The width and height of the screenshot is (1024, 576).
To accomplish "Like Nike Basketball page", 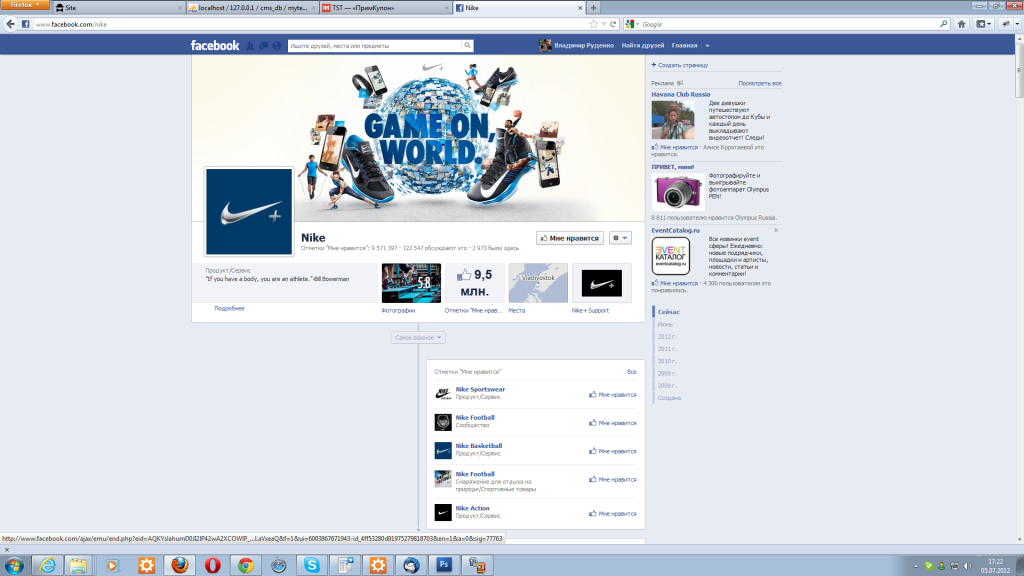I will click(613, 451).
